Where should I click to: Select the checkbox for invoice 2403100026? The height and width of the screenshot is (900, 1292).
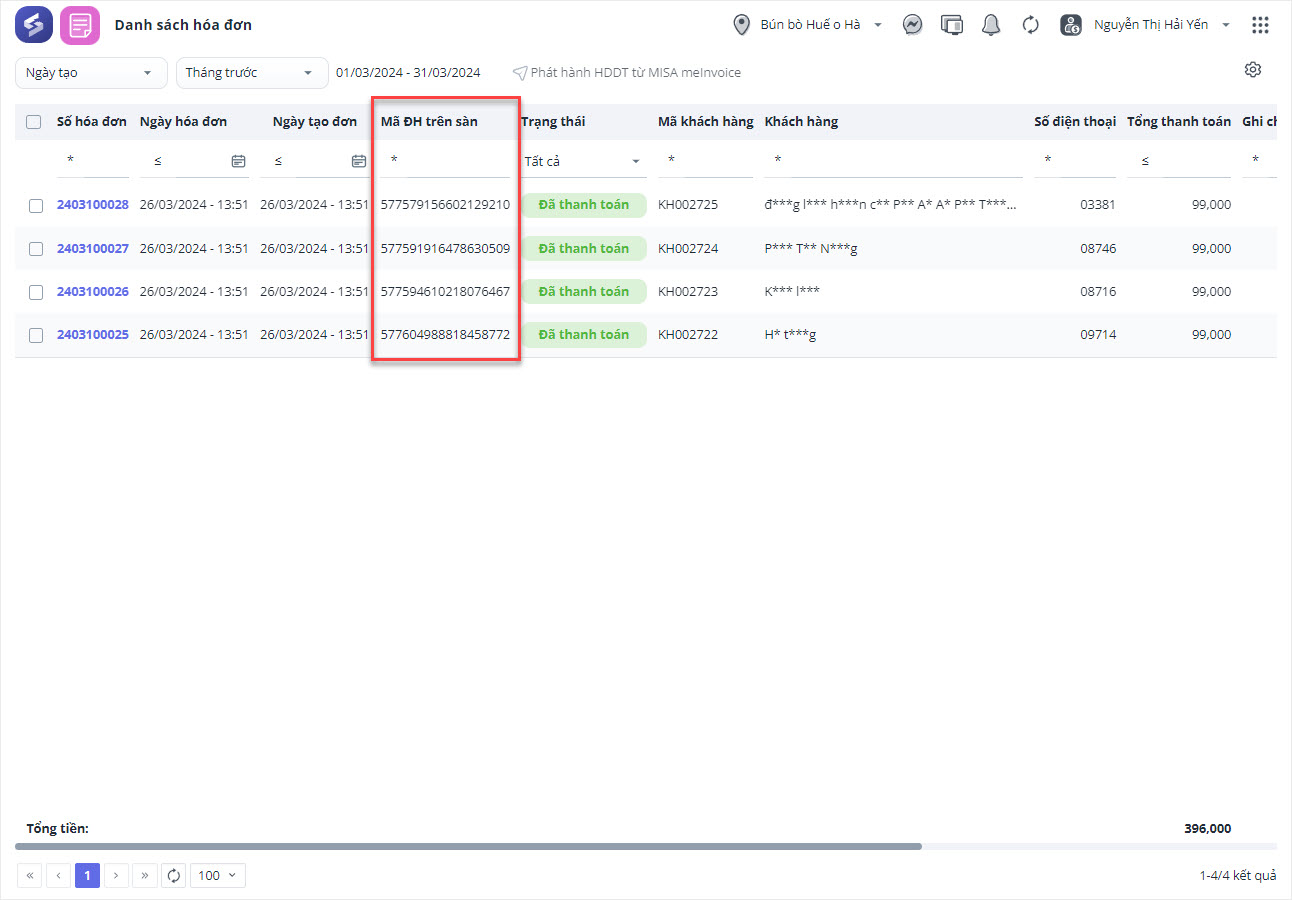tap(36, 292)
